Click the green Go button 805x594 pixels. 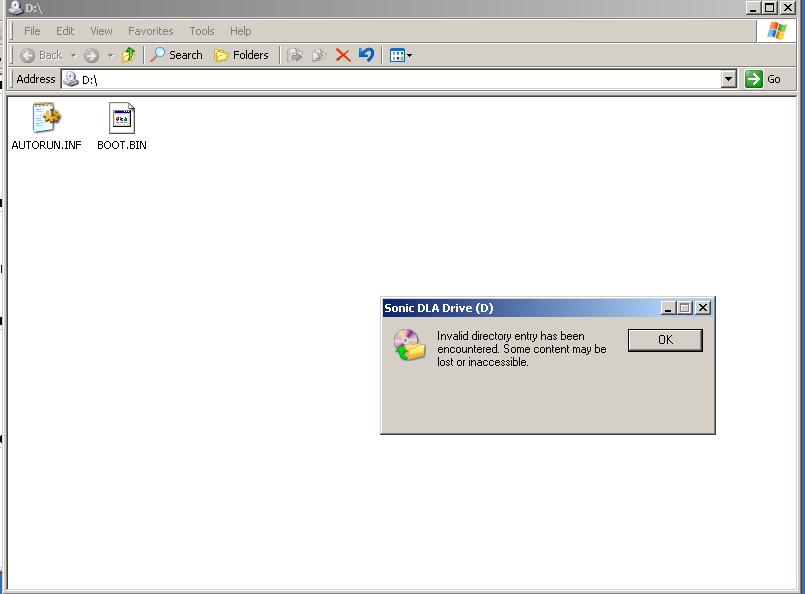[763, 79]
